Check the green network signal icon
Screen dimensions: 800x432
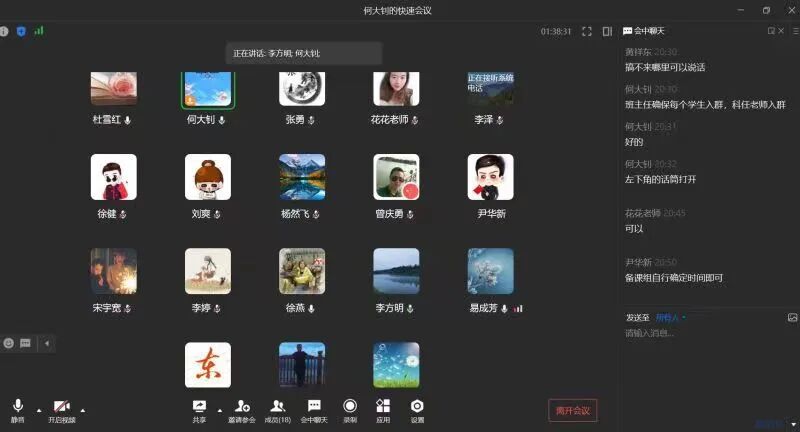(x=39, y=31)
